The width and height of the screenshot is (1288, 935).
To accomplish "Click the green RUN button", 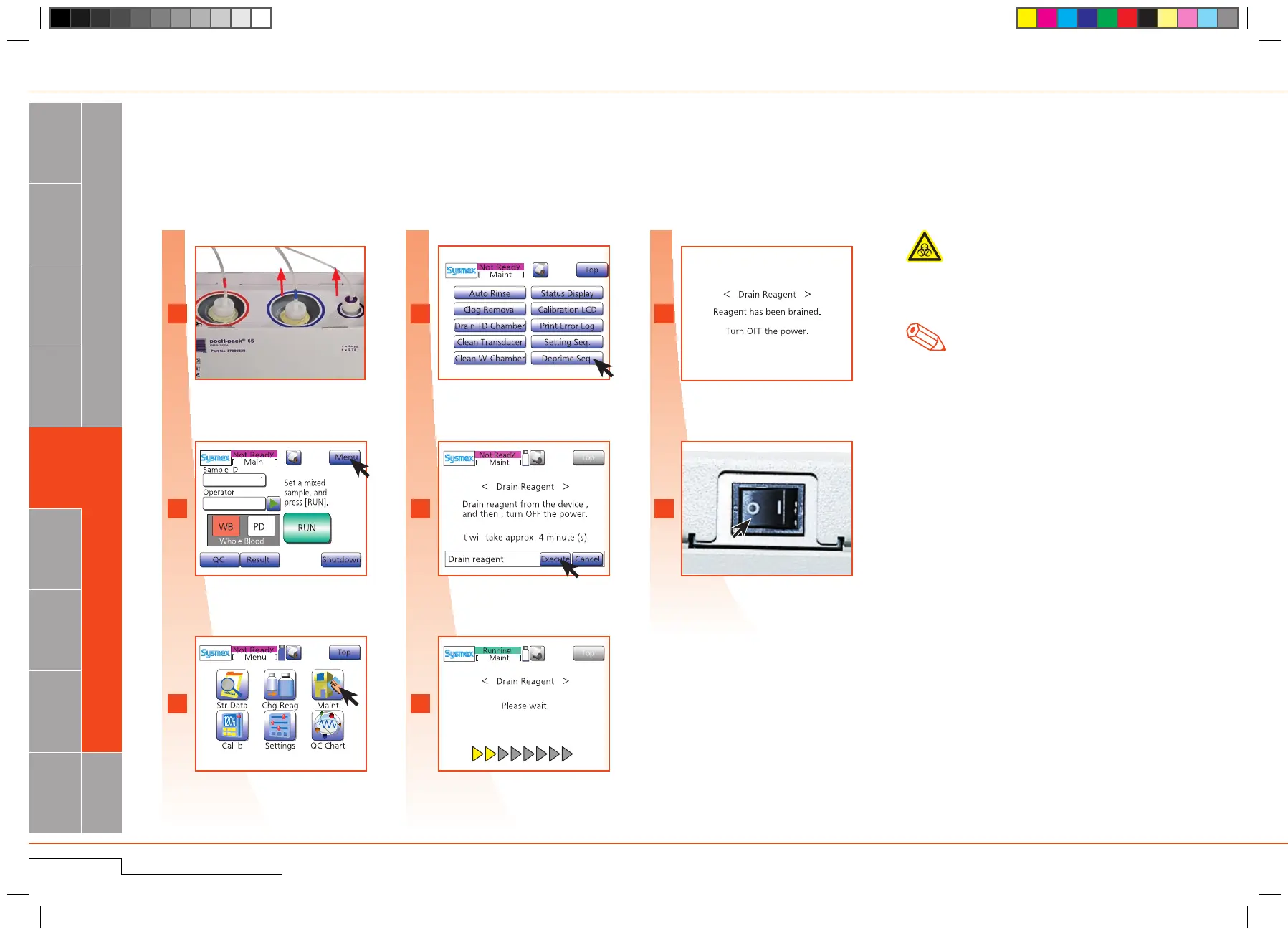I will (307, 528).
